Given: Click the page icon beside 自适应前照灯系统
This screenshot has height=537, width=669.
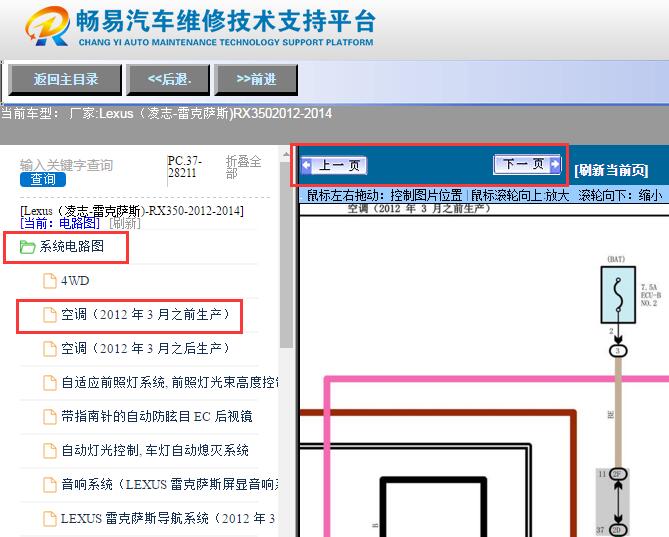Looking at the screenshot, I should point(50,383).
